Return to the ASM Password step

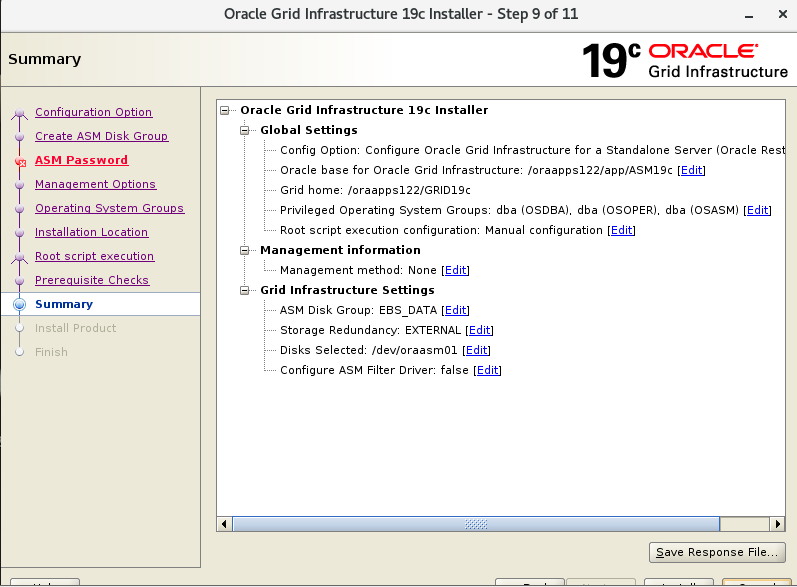coord(81,160)
